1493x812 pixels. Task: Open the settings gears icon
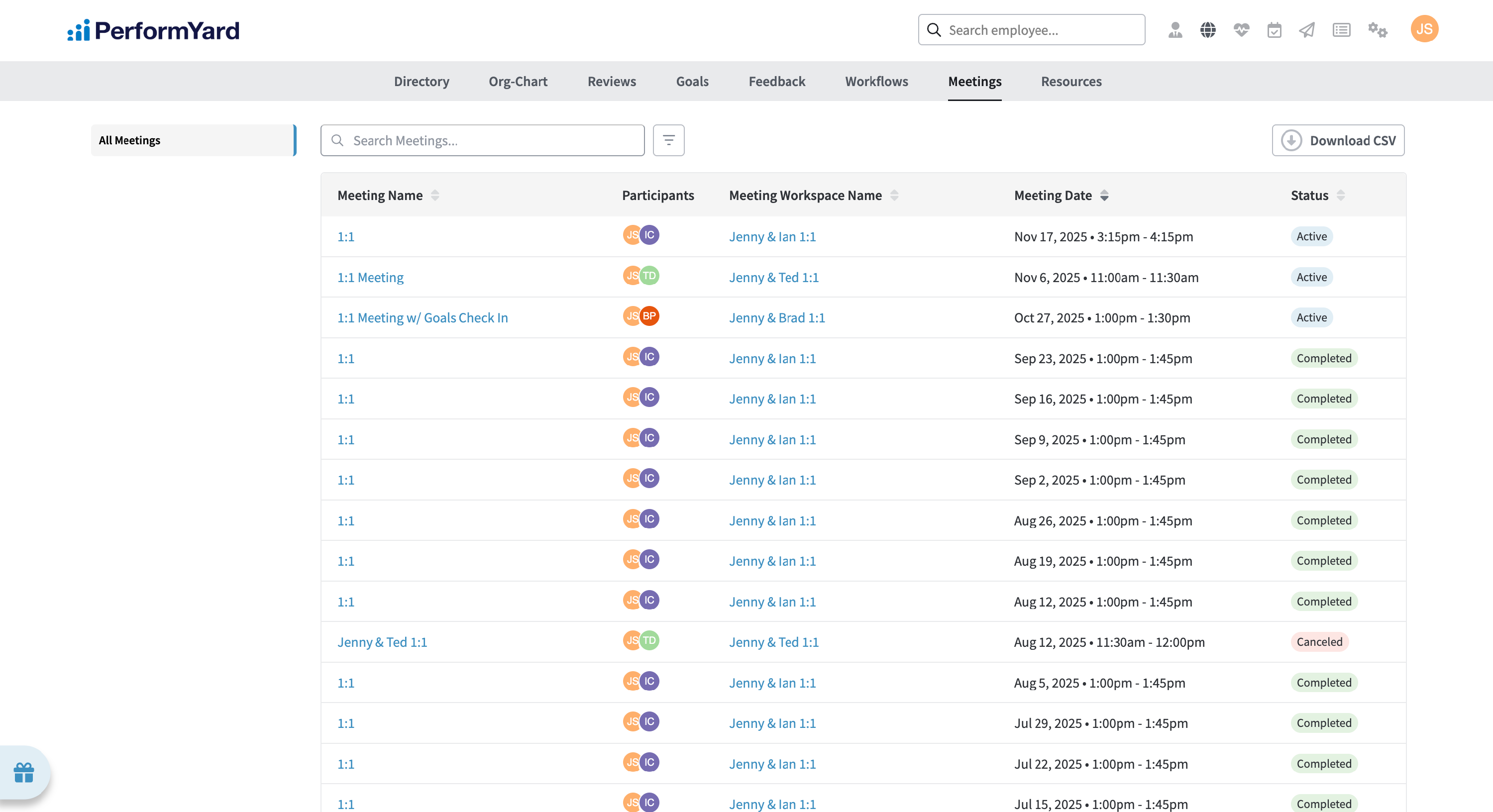coord(1377,29)
